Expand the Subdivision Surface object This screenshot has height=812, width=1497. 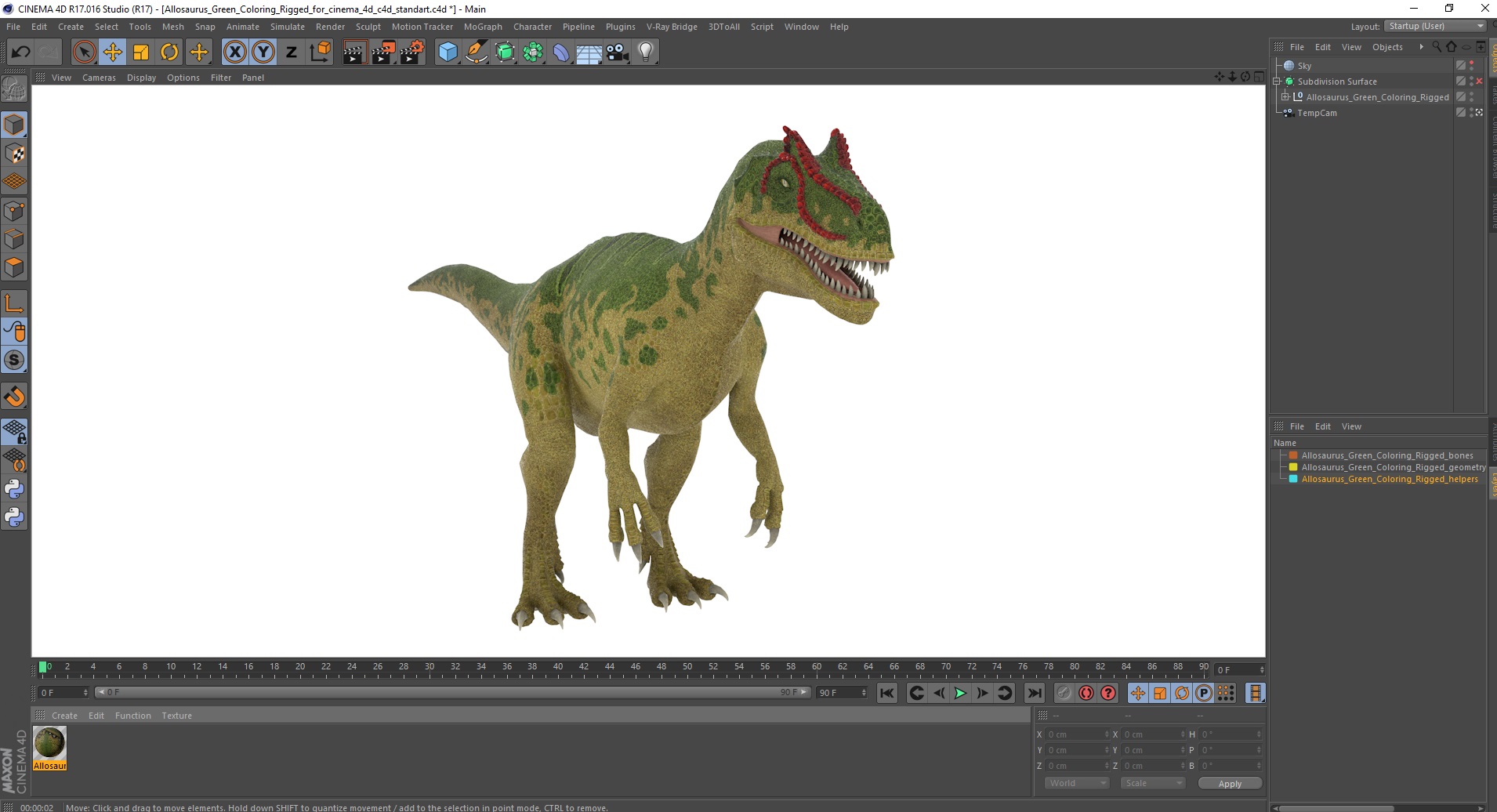tap(1277, 82)
